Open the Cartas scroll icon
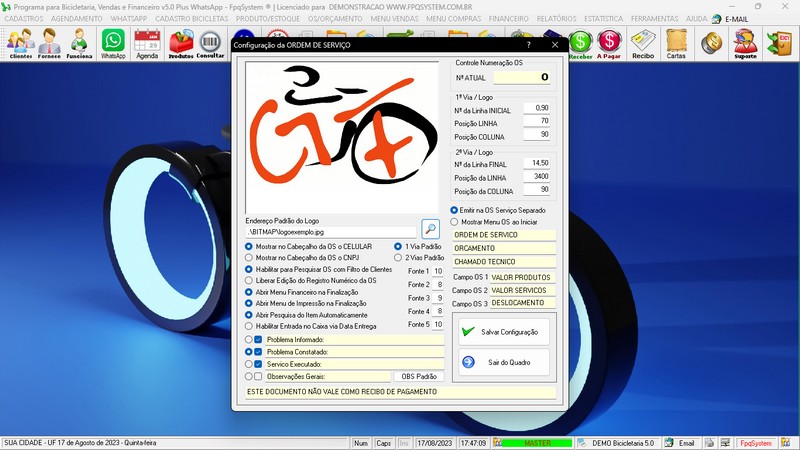 click(676, 43)
